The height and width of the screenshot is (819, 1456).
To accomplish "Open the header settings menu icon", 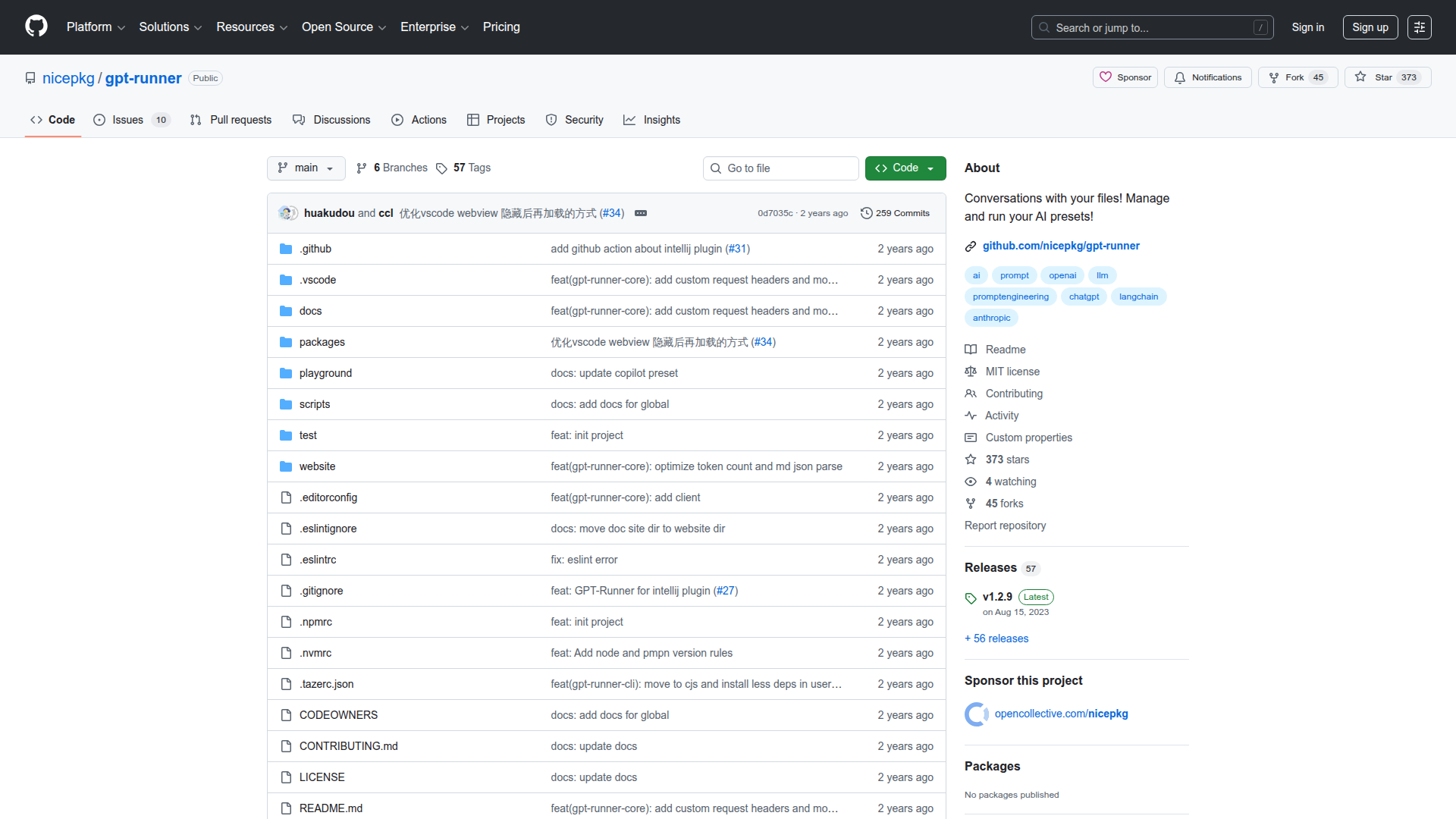I will (x=1419, y=27).
